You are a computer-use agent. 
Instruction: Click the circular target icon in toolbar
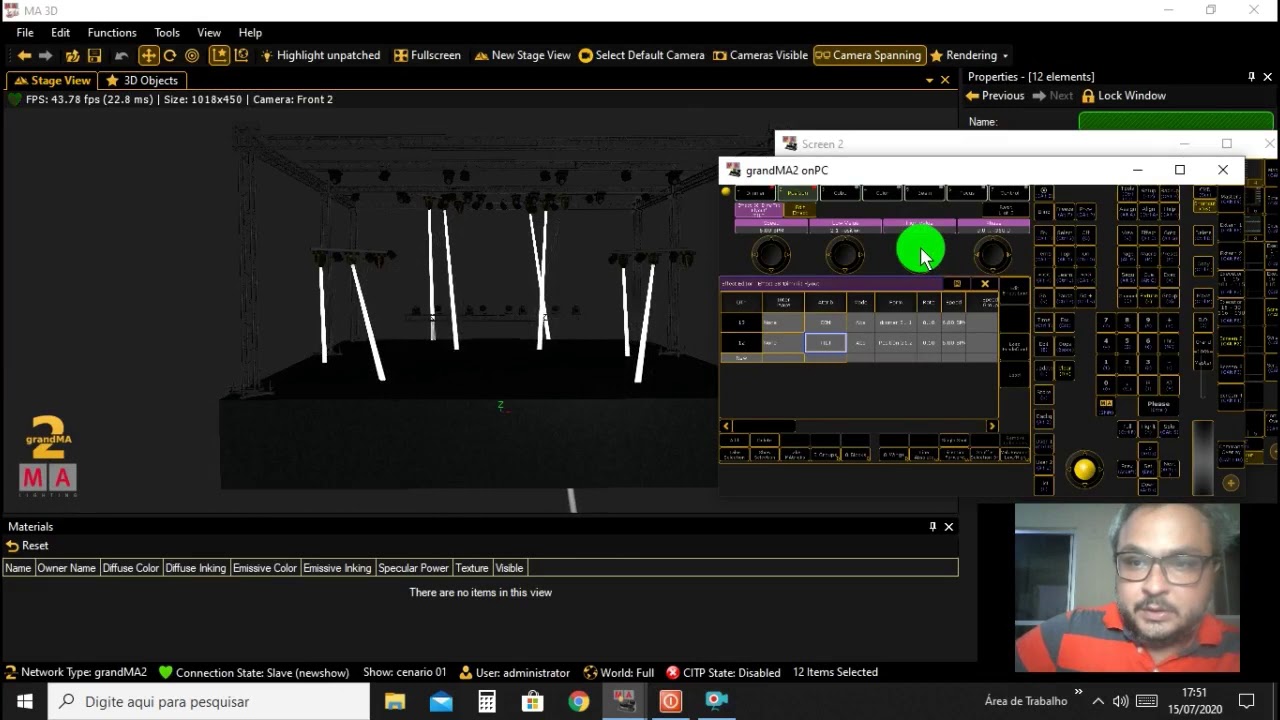[192, 56]
